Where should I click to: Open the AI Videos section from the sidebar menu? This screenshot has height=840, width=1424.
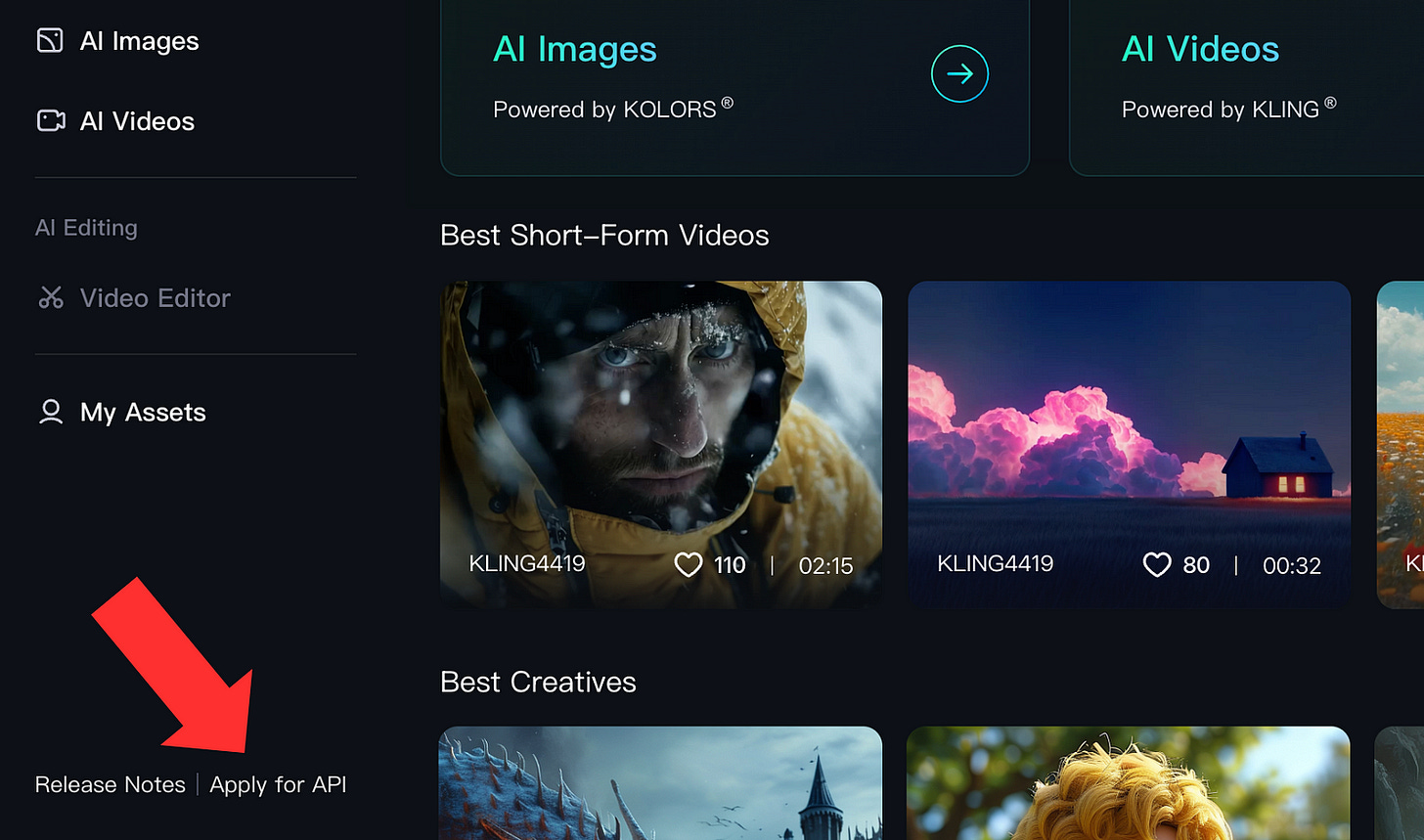click(x=137, y=120)
